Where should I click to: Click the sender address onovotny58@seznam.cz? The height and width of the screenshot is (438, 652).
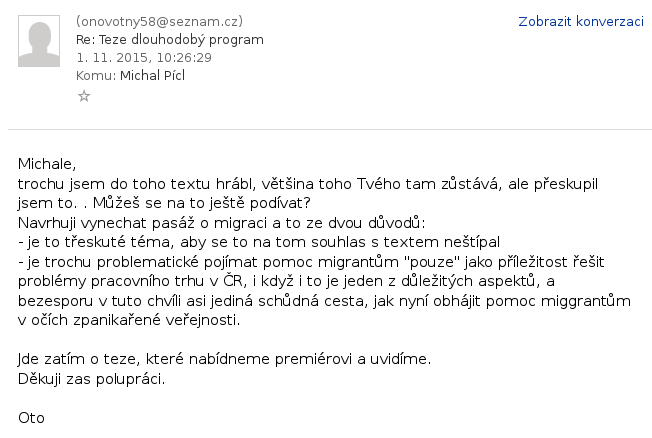click(159, 21)
